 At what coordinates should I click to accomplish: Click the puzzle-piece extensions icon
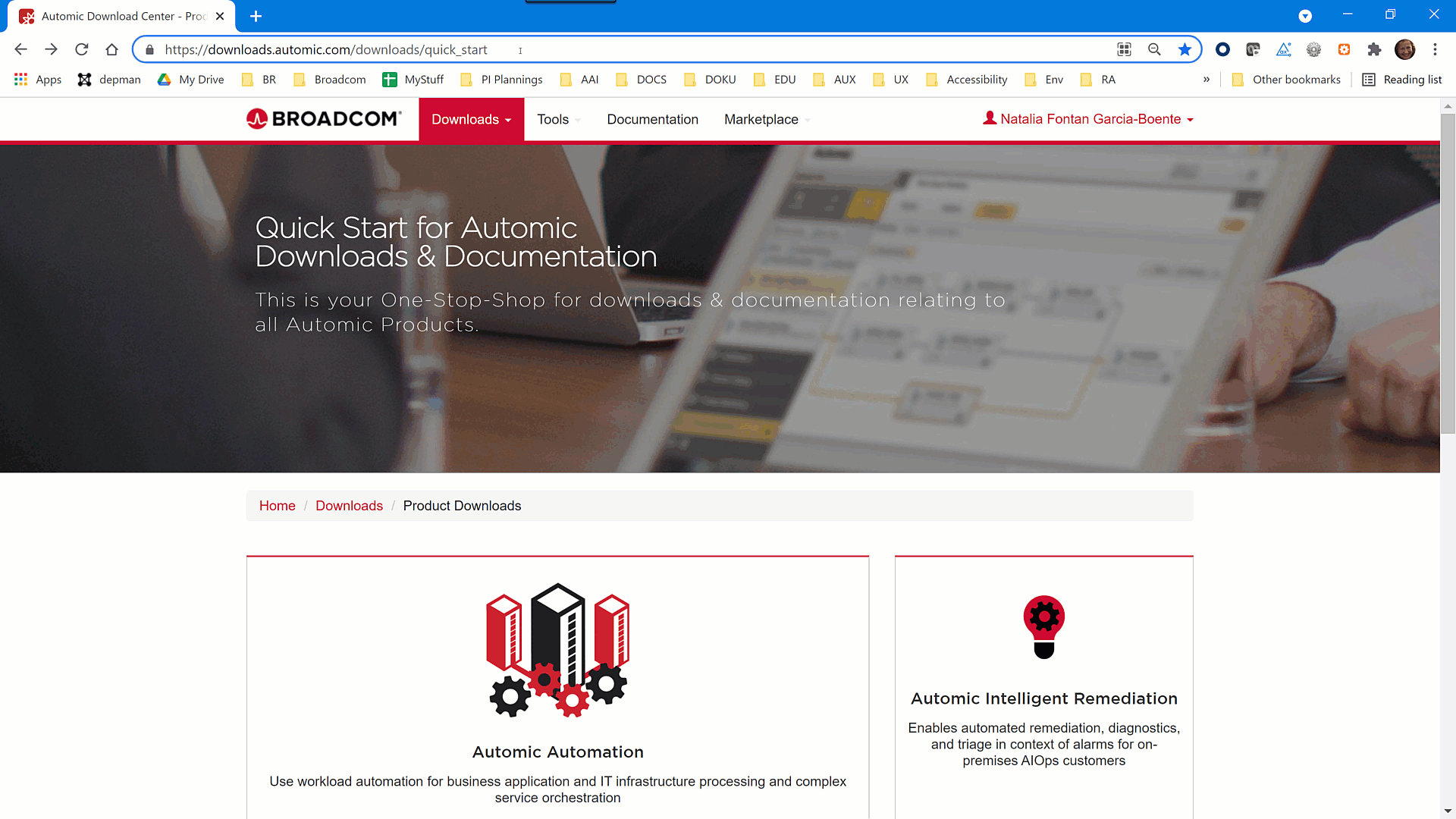[x=1375, y=49]
